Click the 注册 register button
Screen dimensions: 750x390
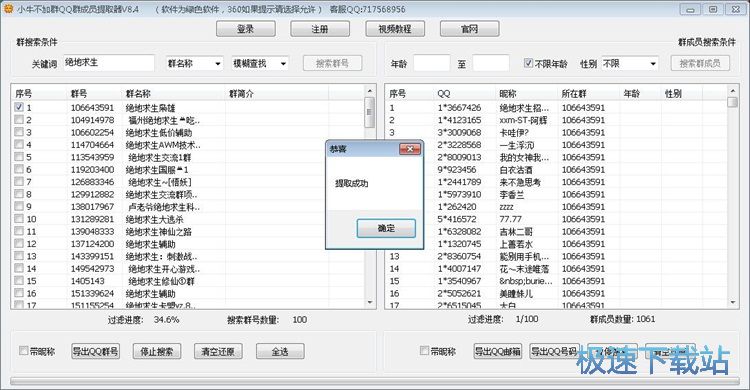point(320,29)
